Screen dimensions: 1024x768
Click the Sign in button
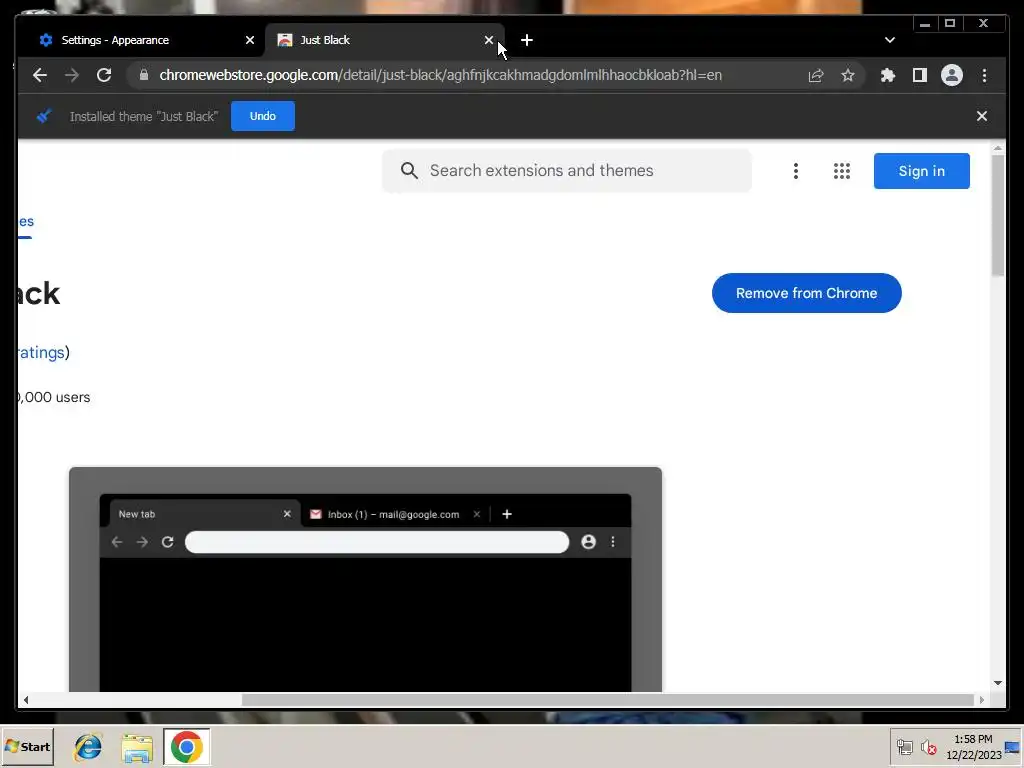click(x=921, y=171)
